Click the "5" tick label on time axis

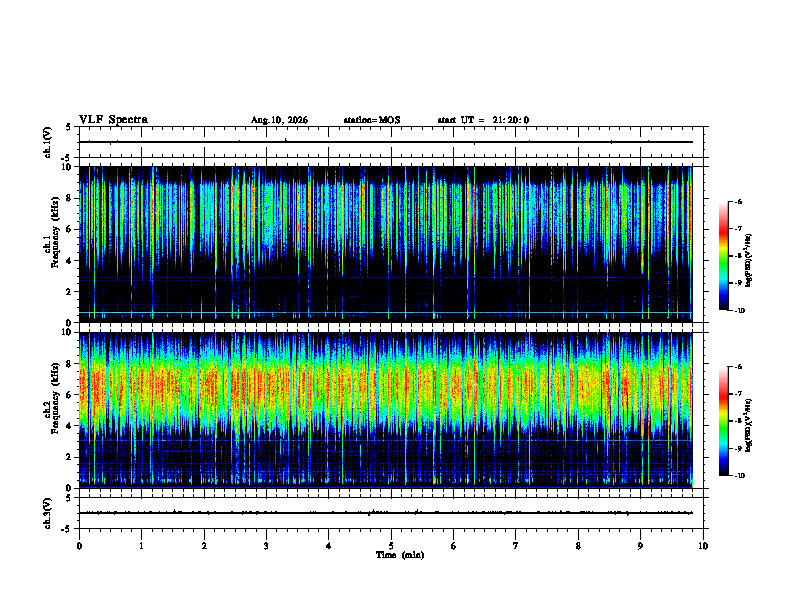coord(391,546)
